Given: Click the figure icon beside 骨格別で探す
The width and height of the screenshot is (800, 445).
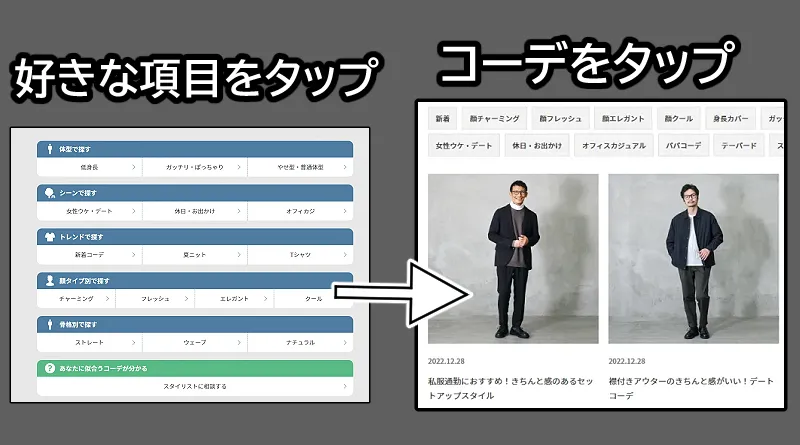Looking at the screenshot, I should [x=49, y=324].
